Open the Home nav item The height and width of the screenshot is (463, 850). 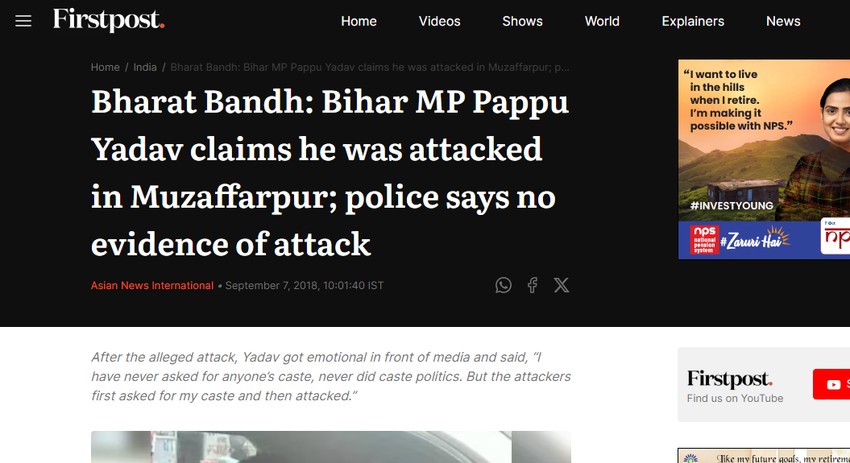[x=359, y=21]
